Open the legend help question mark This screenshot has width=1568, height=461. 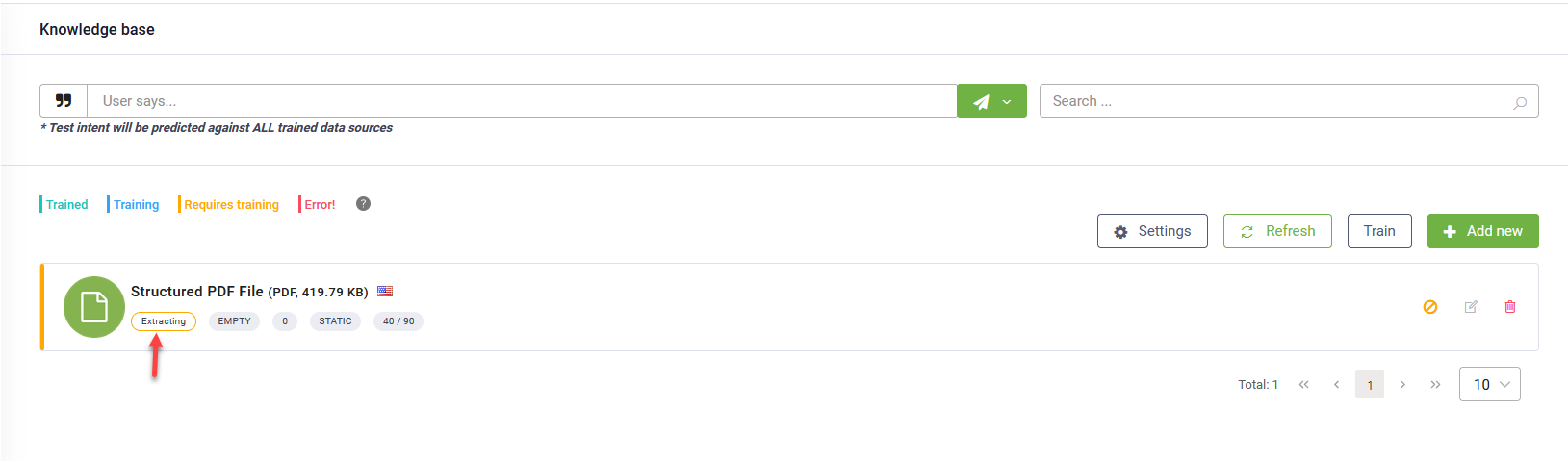pyautogui.click(x=363, y=204)
